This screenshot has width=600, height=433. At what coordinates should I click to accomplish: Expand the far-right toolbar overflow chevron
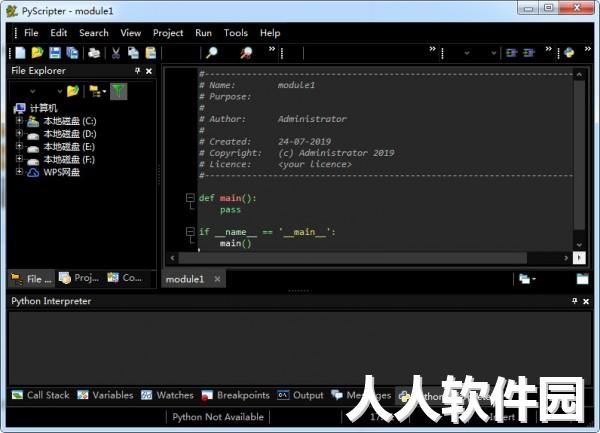(588, 49)
